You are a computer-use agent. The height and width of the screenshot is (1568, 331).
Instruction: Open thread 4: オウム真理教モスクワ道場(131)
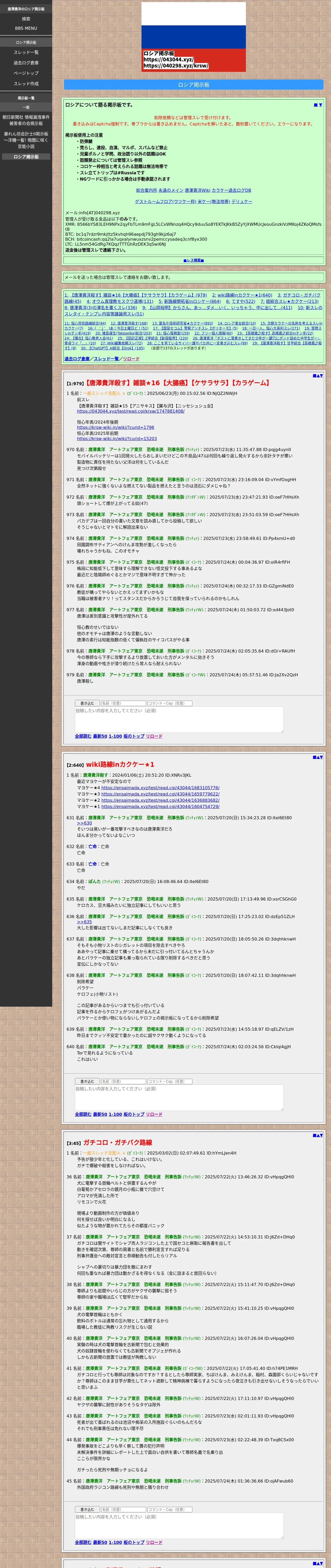tap(120, 301)
